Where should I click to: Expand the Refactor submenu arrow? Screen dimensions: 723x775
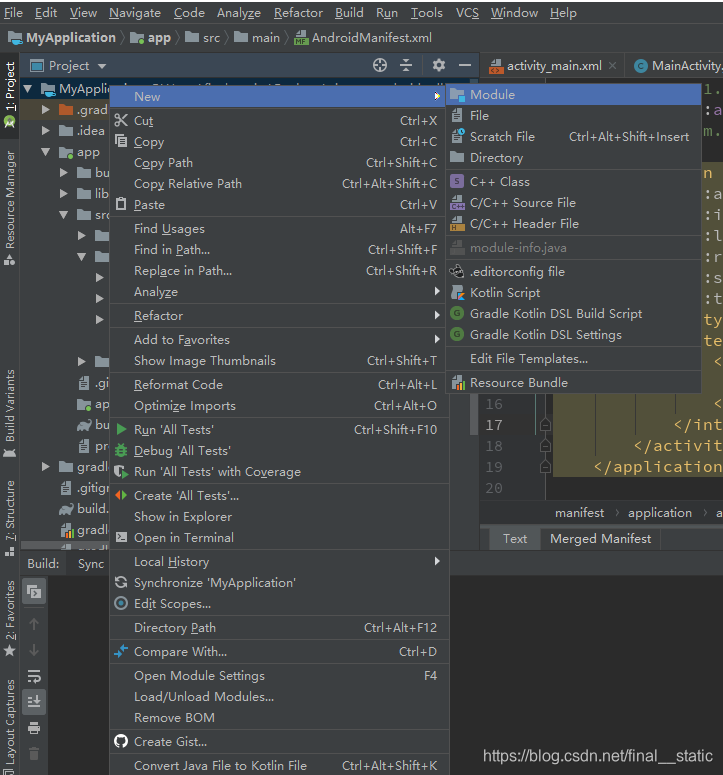(437, 315)
